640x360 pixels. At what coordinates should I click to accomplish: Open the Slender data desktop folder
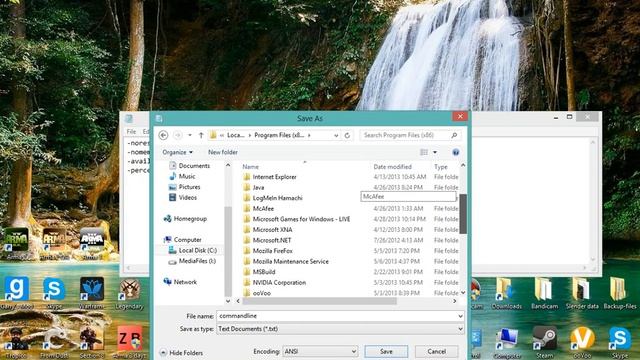click(582, 293)
